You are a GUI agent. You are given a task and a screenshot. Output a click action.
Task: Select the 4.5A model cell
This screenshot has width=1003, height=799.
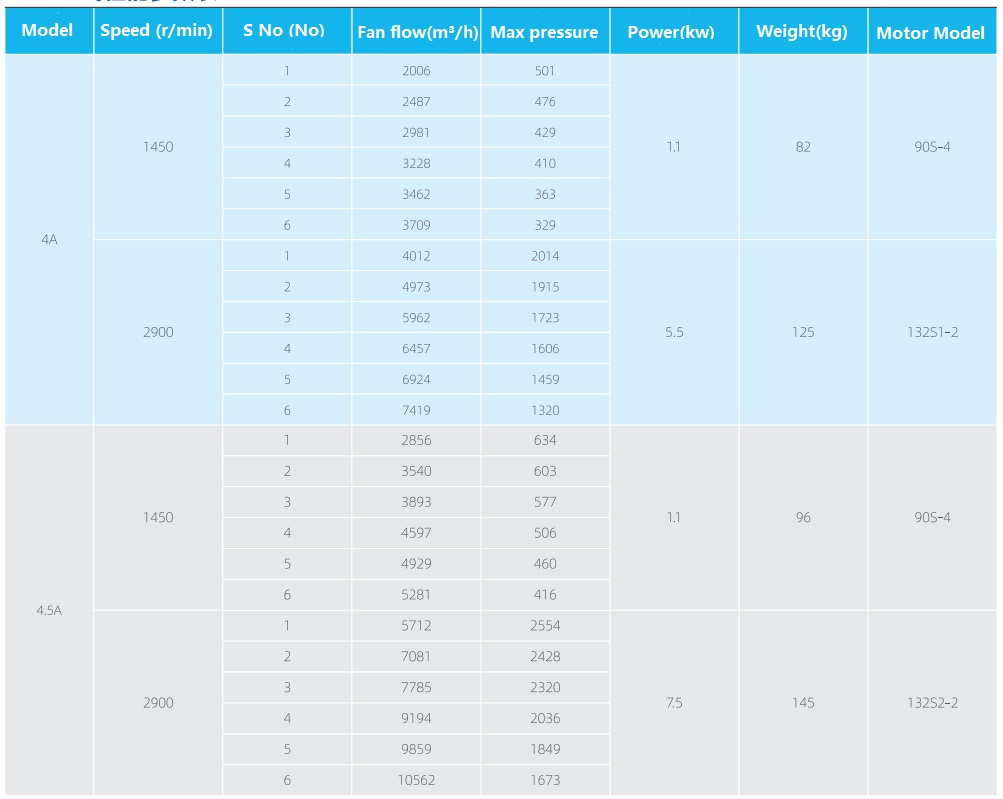(x=49, y=610)
